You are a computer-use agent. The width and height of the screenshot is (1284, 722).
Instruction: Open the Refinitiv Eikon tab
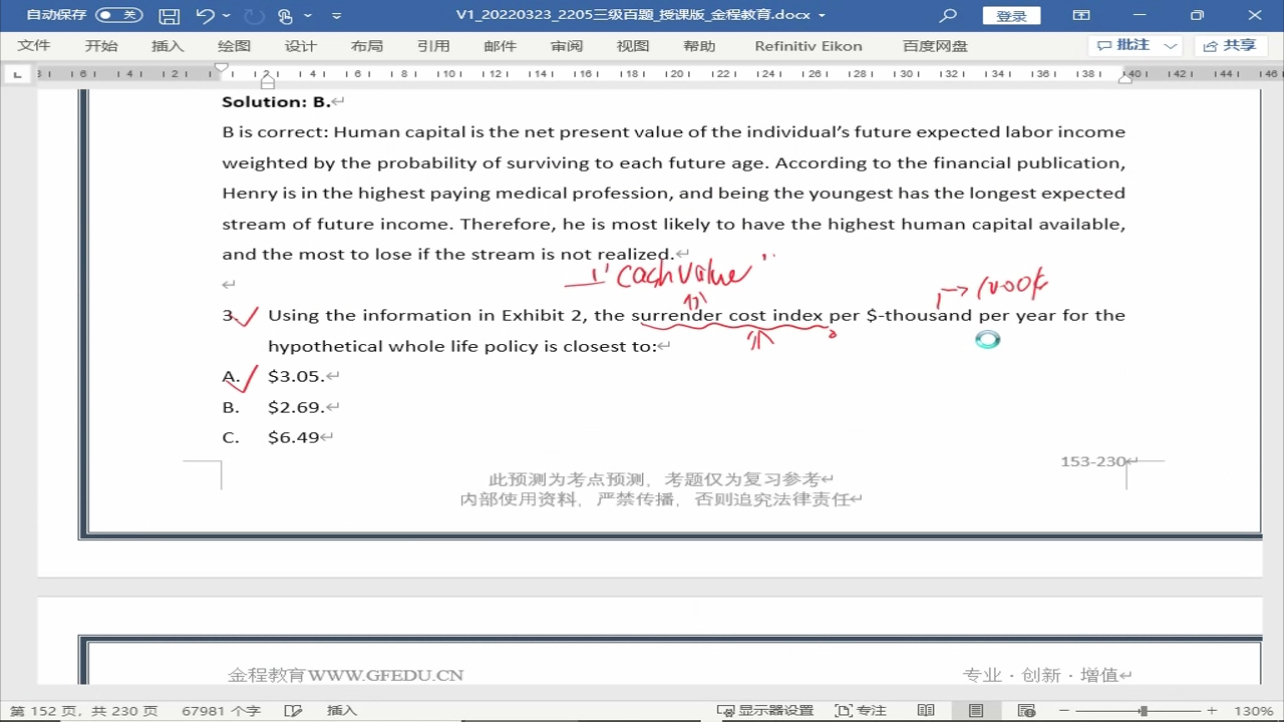coord(808,46)
